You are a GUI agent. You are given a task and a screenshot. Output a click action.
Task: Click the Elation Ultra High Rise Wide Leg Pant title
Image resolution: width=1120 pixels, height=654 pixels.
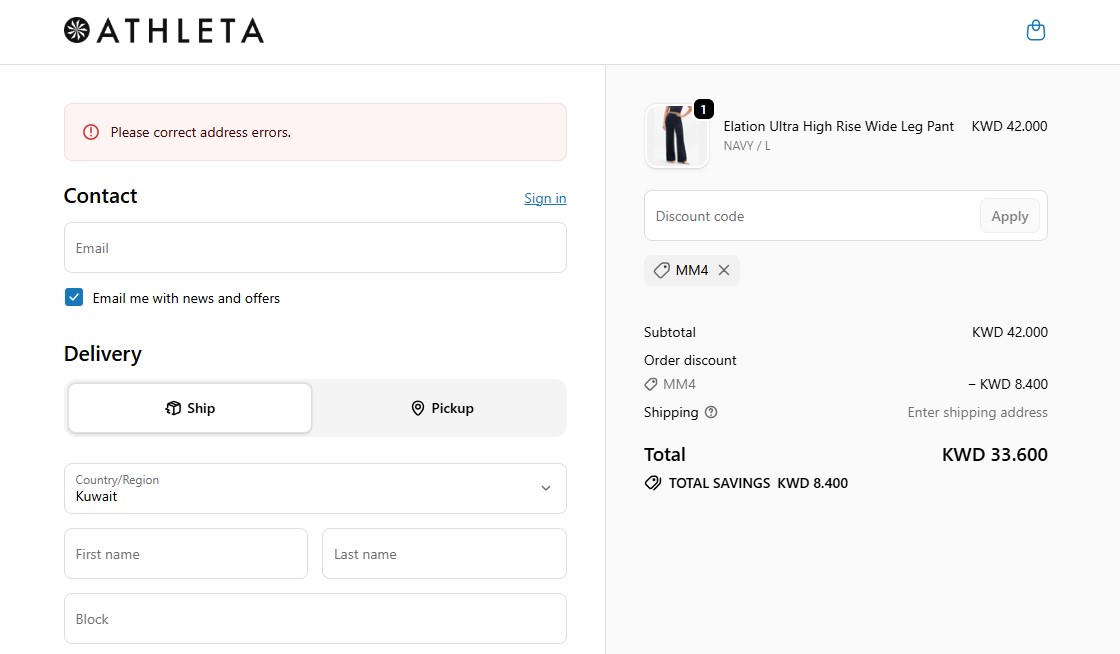[839, 126]
